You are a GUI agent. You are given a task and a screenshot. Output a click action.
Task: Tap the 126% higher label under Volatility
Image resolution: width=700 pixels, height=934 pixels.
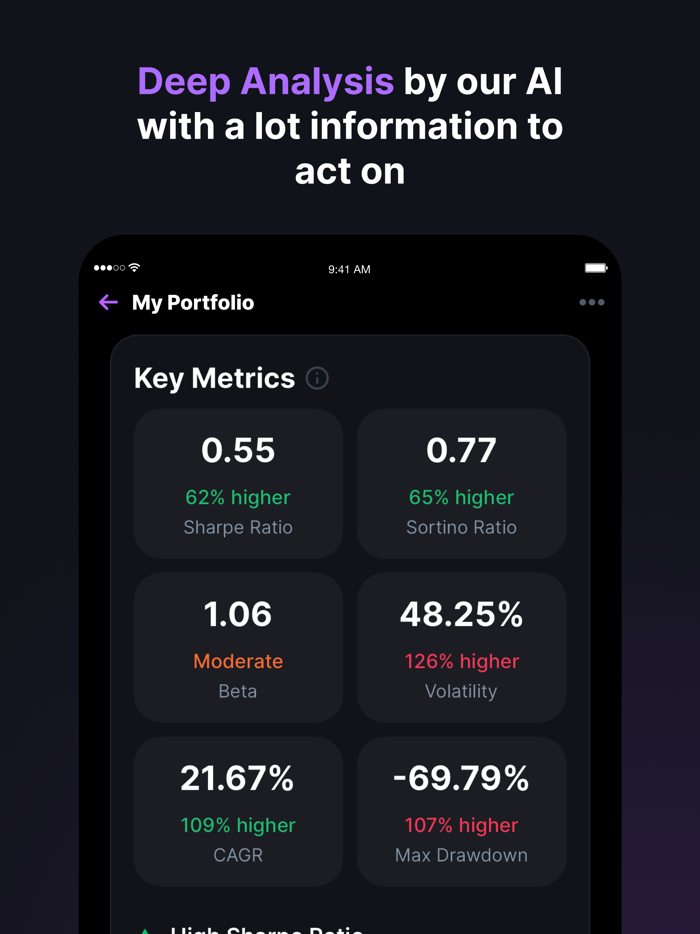[461, 661]
